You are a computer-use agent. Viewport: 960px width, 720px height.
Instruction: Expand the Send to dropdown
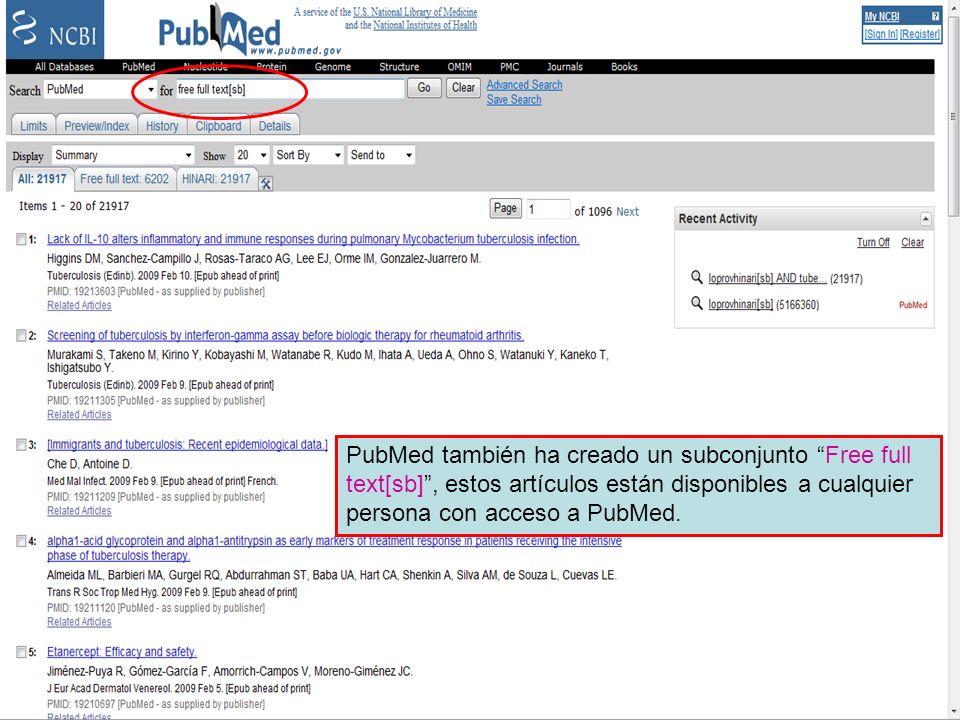(381, 156)
